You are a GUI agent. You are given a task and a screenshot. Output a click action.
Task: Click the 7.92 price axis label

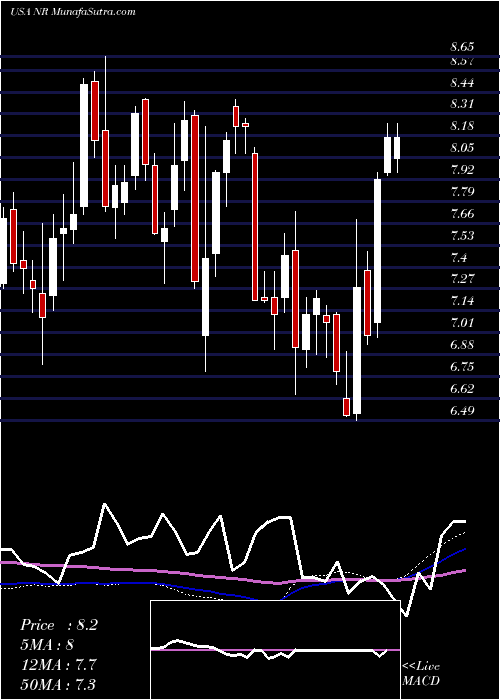tap(462, 170)
